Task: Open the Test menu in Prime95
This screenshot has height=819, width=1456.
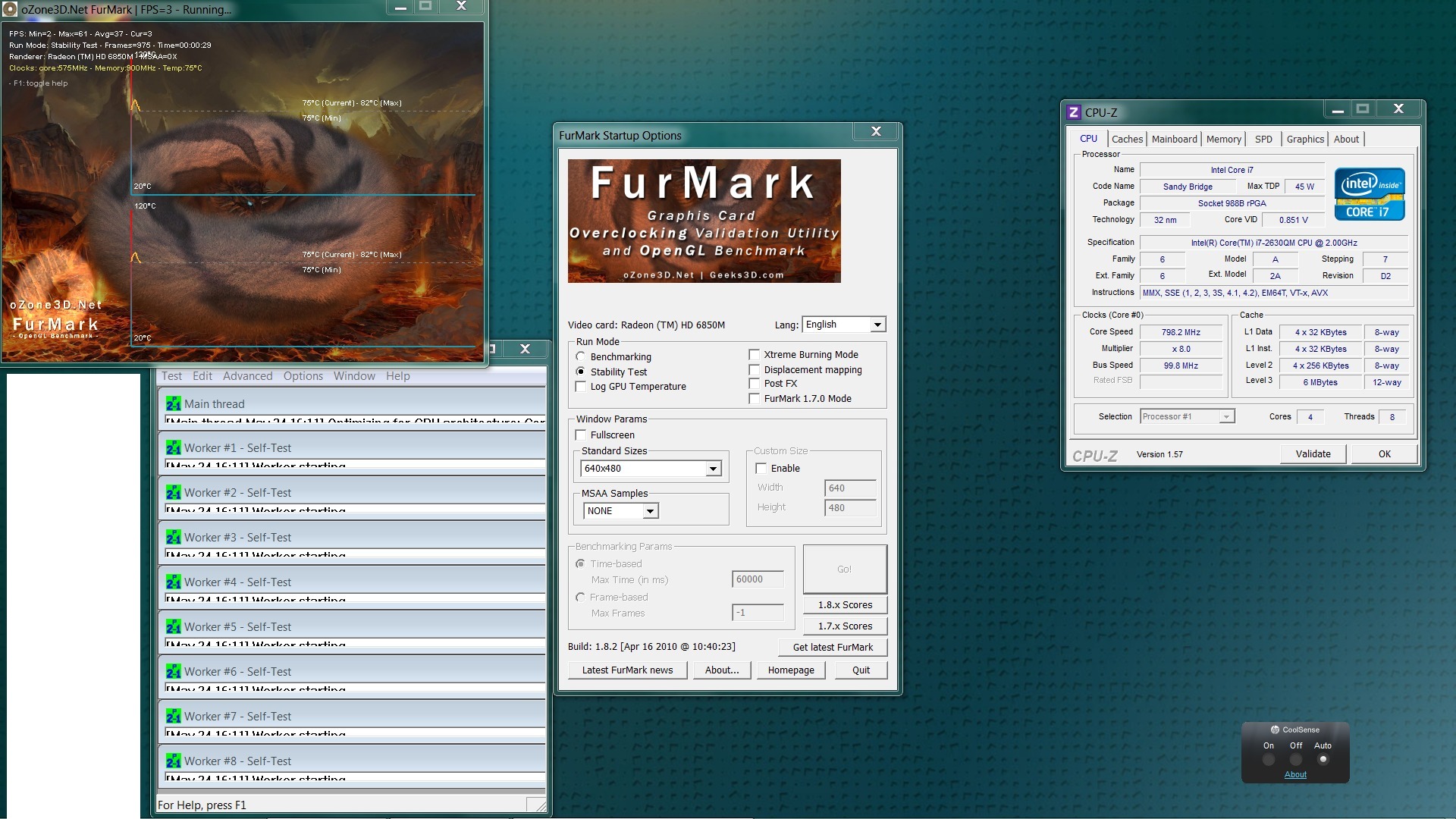Action: (x=171, y=376)
